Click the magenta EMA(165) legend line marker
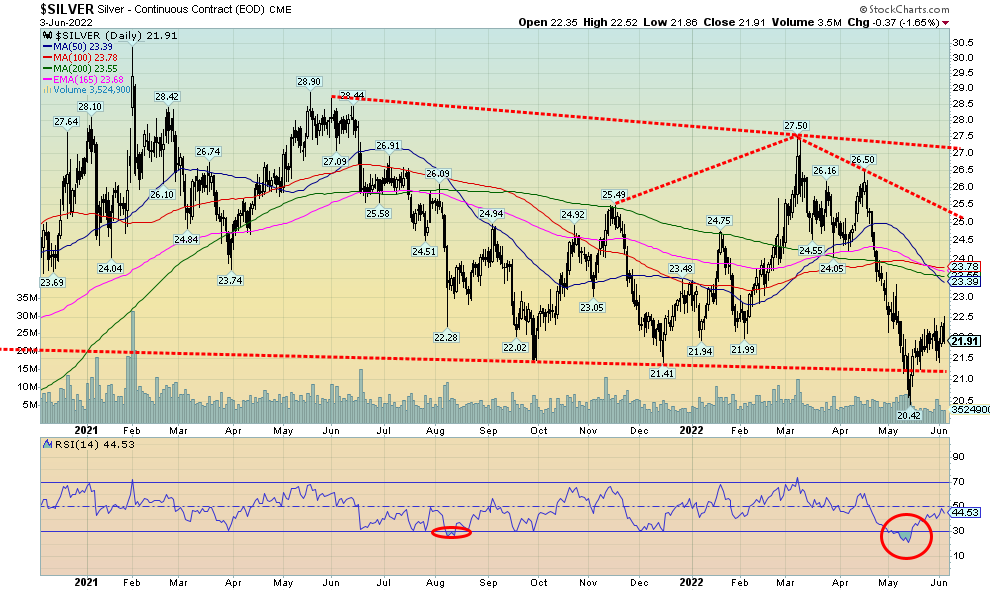990x591 pixels. pos(46,79)
